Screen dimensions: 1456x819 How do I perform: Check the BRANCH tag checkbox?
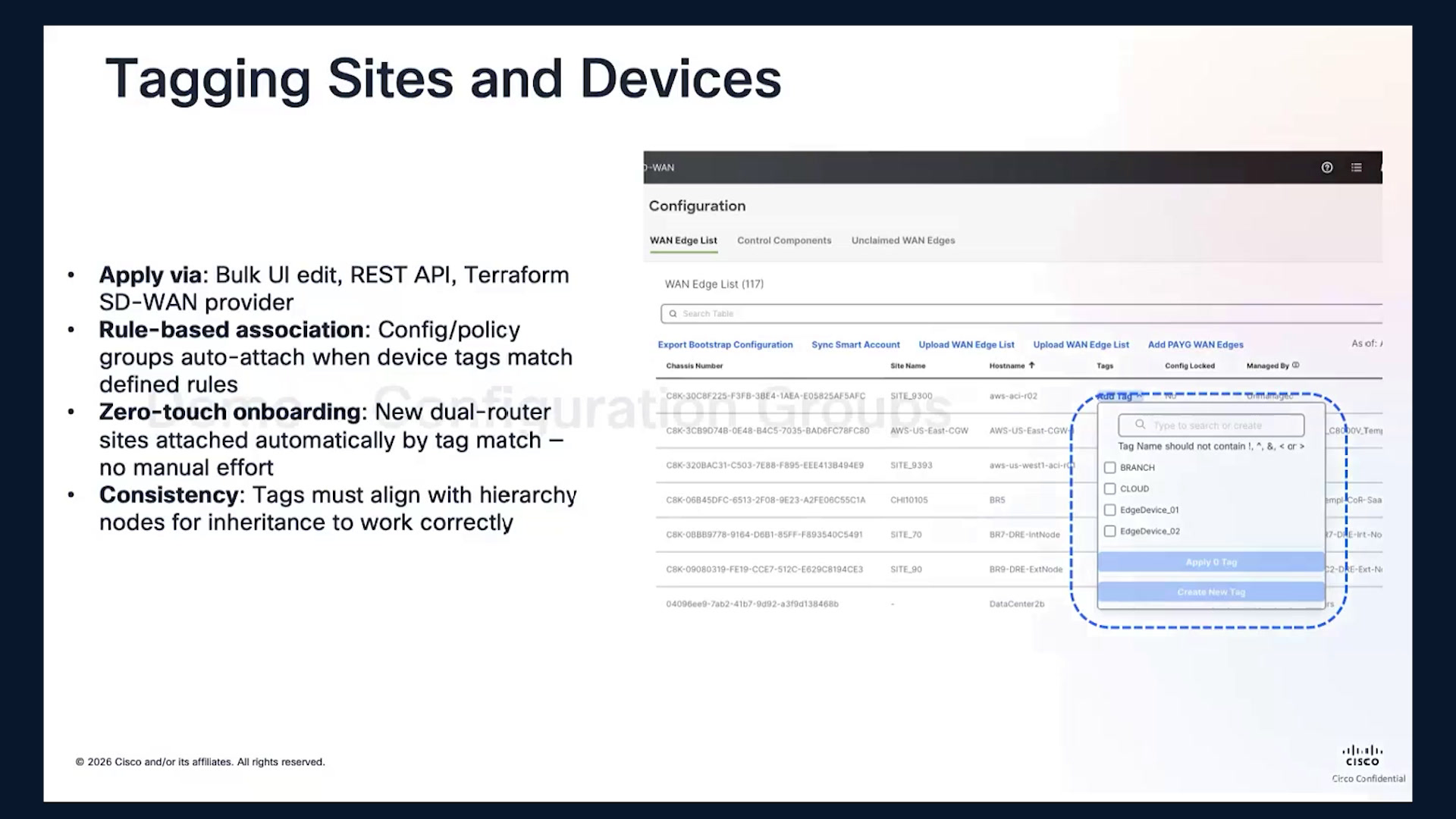[x=1110, y=468]
